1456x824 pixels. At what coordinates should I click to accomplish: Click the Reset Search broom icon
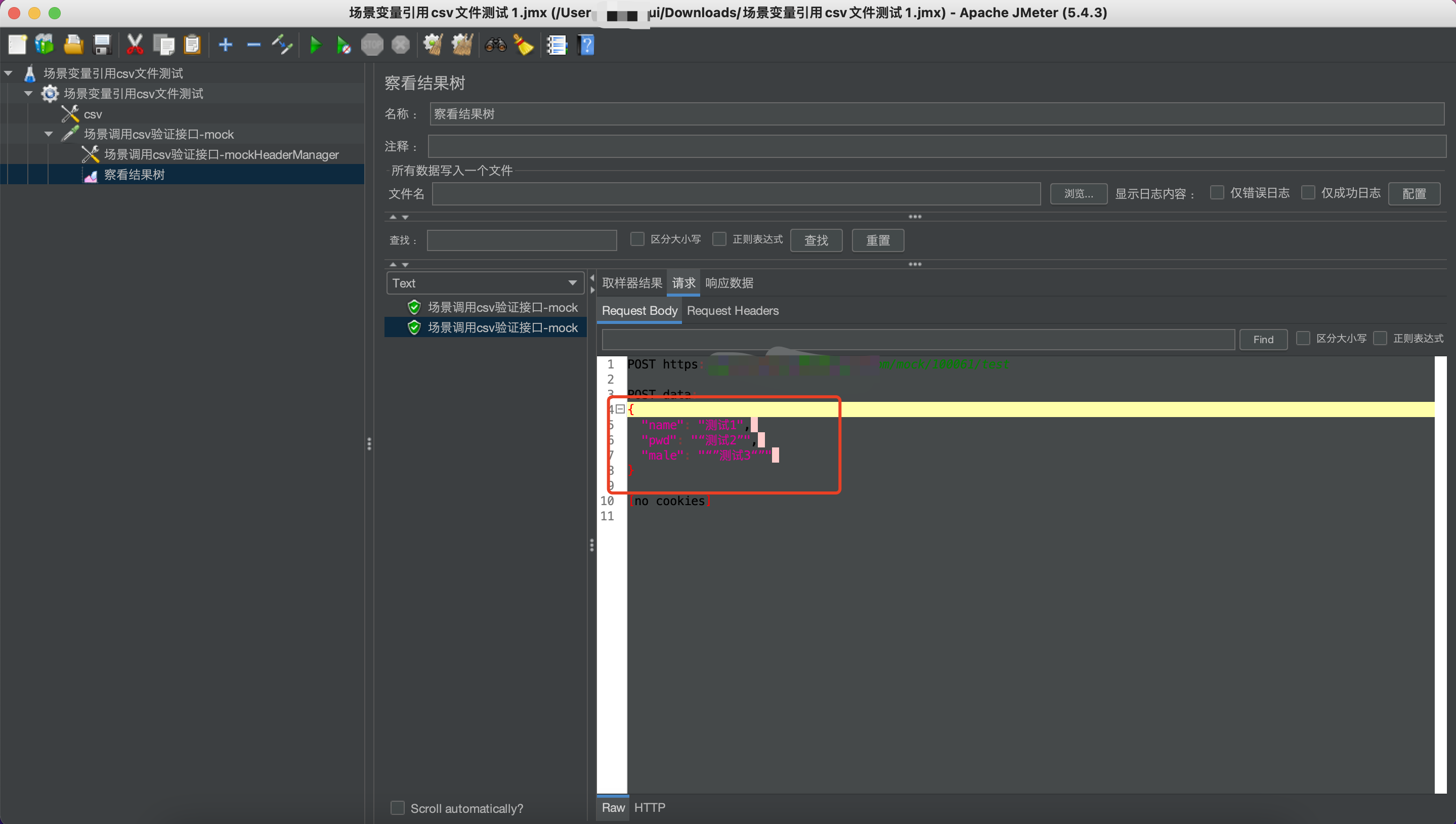524,45
